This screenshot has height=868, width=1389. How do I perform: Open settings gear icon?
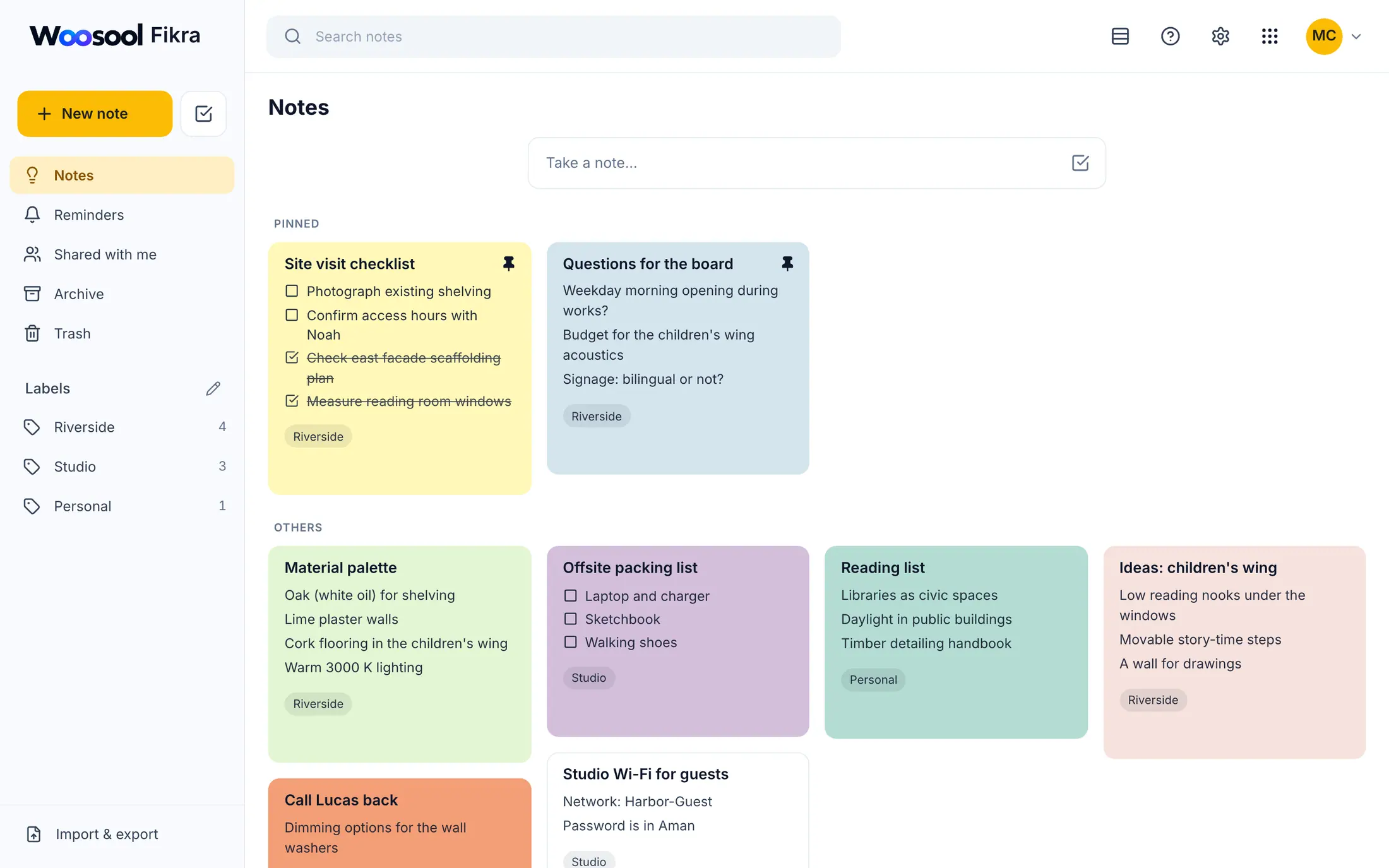click(1220, 36)
